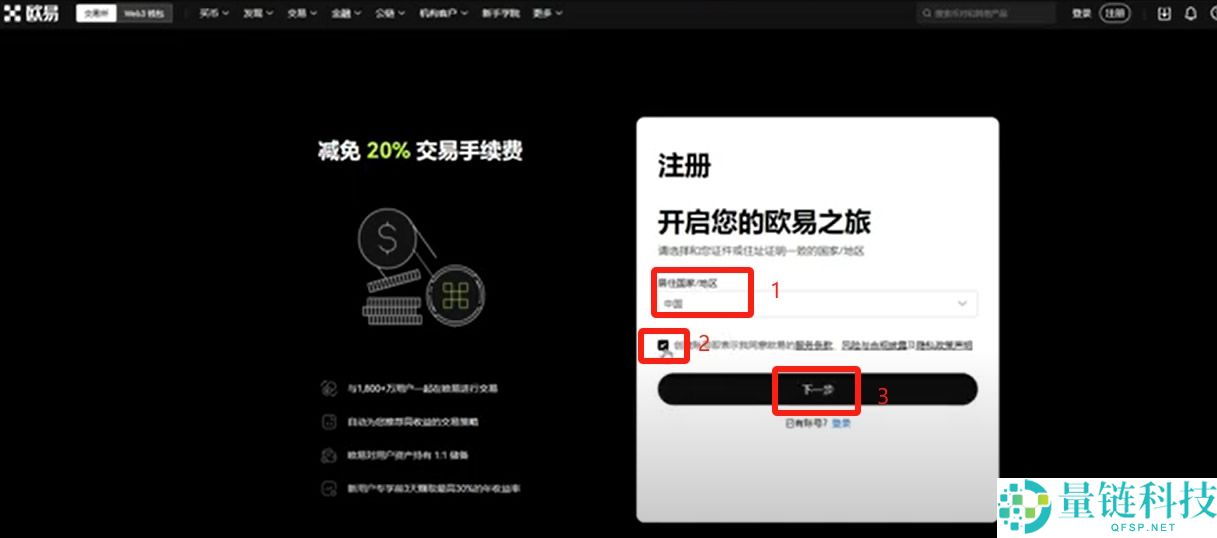The image size is (1217, 538).
Task: Expand the 金融 menu
Action: click(x=346, y=14)
